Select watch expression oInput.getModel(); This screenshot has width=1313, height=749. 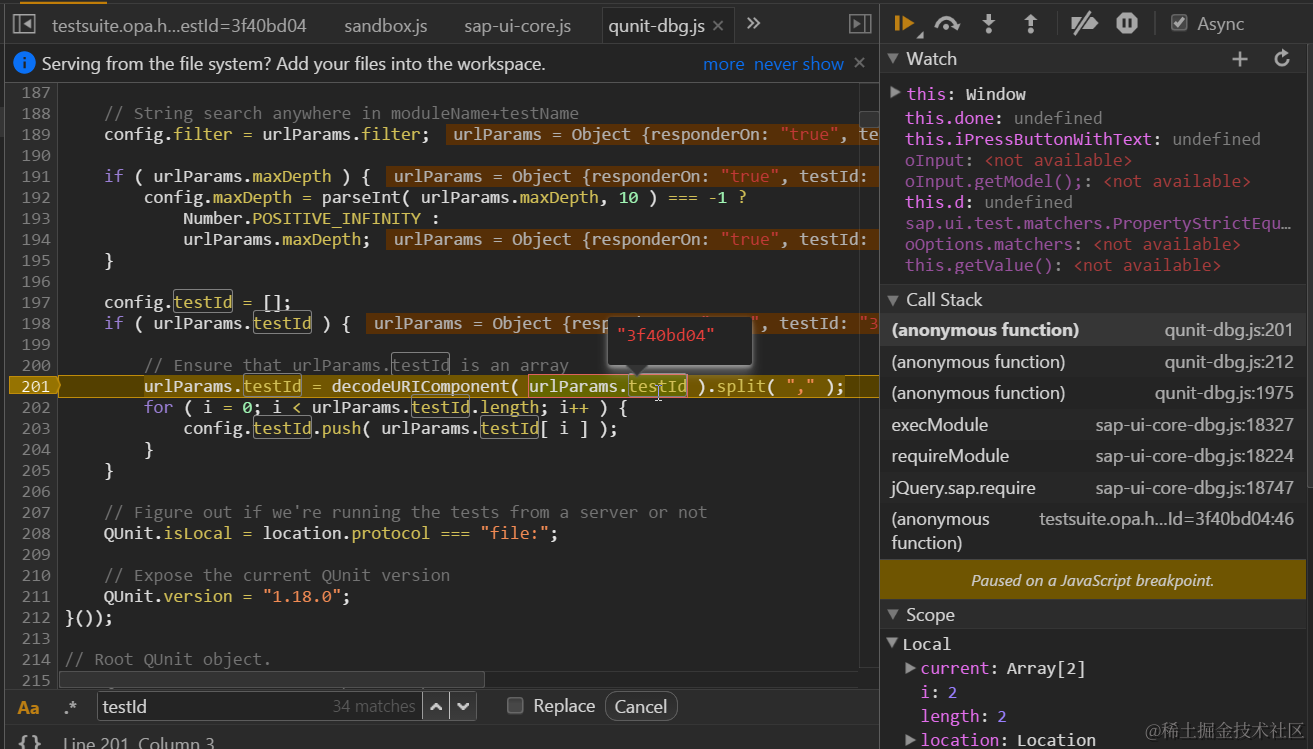pyautogui.click(x=1077, y=181)
